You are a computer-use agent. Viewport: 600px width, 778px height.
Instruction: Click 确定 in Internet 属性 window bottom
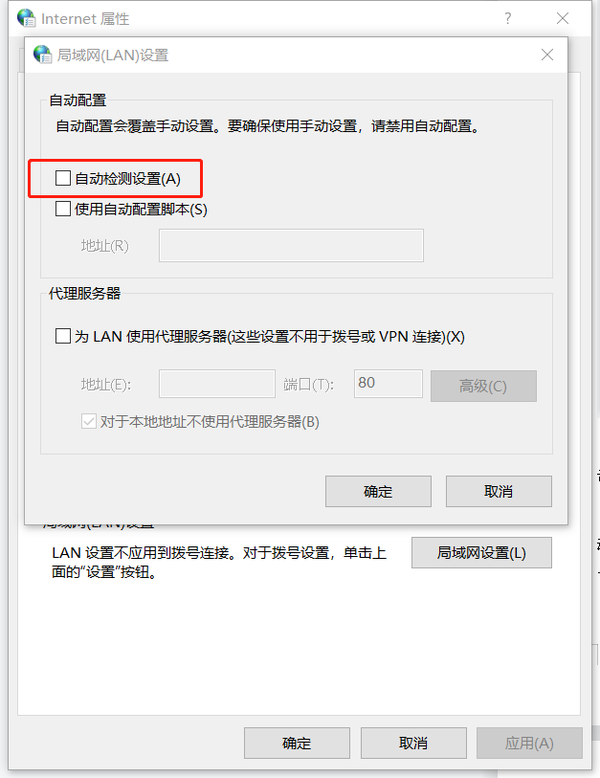tap(297, 743)
